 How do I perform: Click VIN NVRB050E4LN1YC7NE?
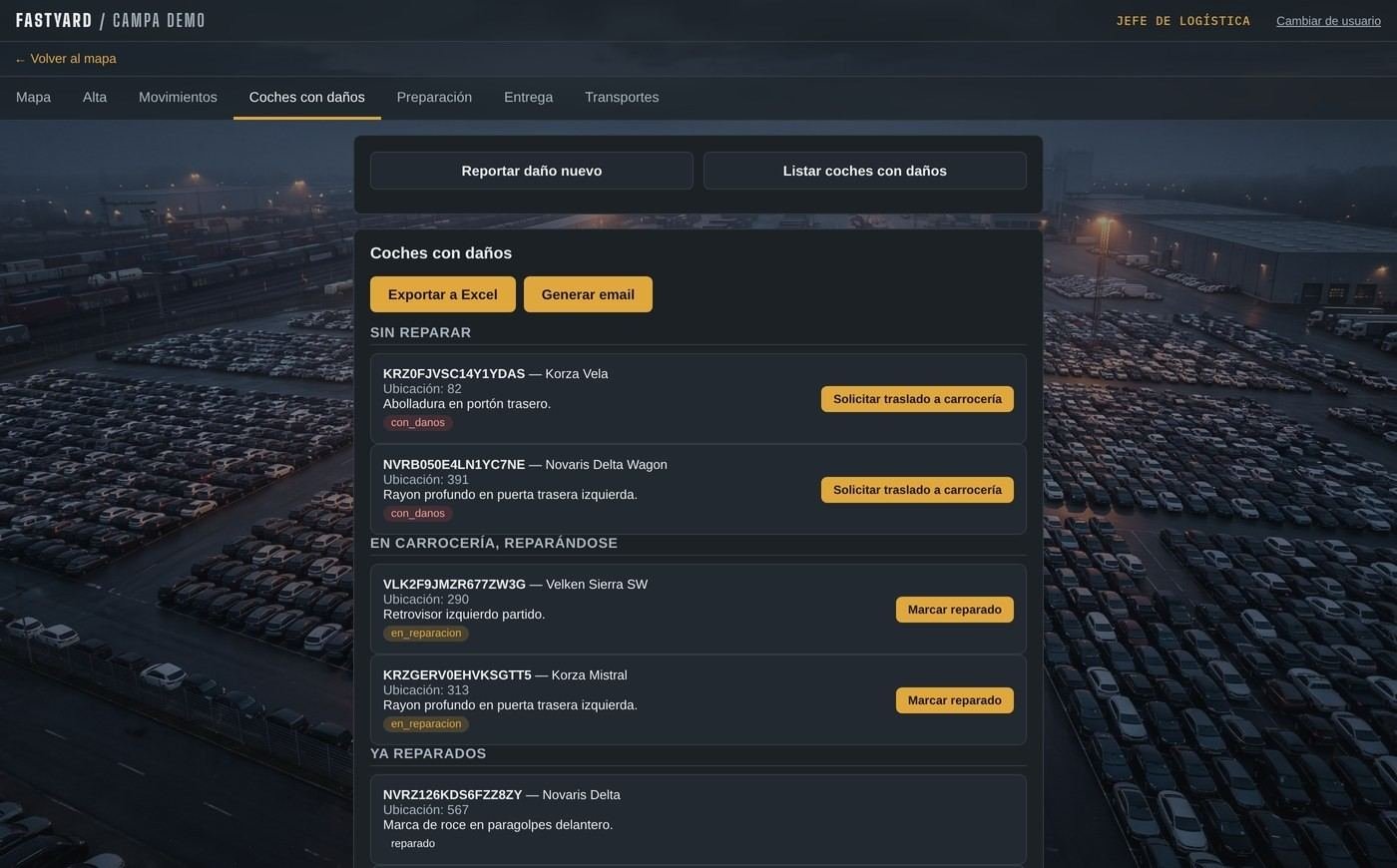click(x=454, y=465)
